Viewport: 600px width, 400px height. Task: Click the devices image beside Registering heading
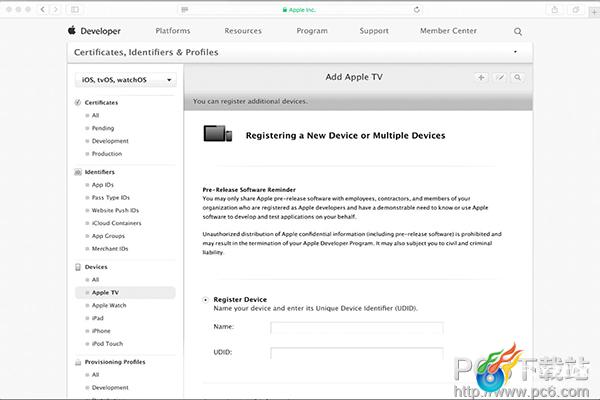pos(218,134)
